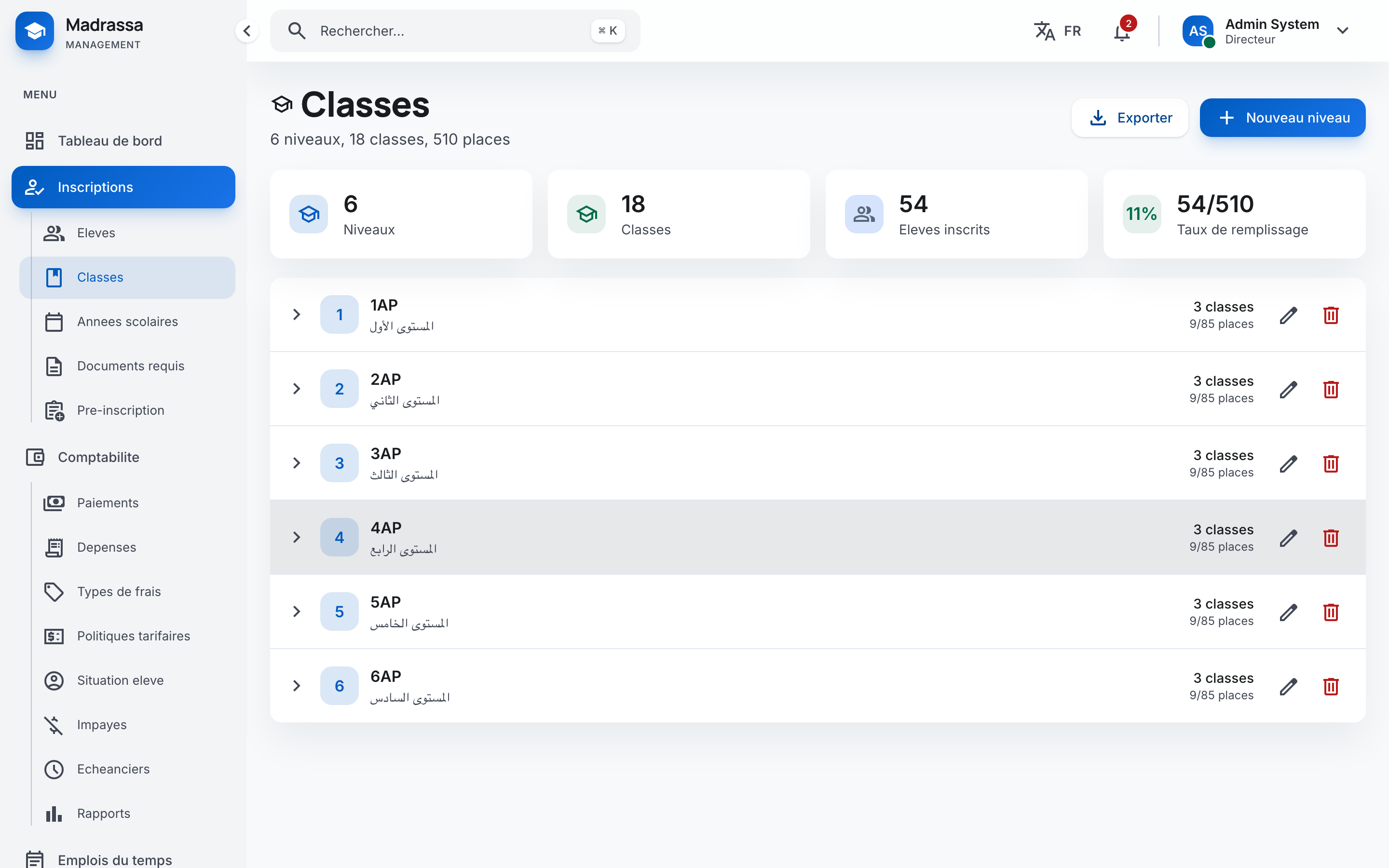This screenshot has height=868, width=1389.
Task: Collapse the sidebar with the arrow button
Action: (247, 31)
